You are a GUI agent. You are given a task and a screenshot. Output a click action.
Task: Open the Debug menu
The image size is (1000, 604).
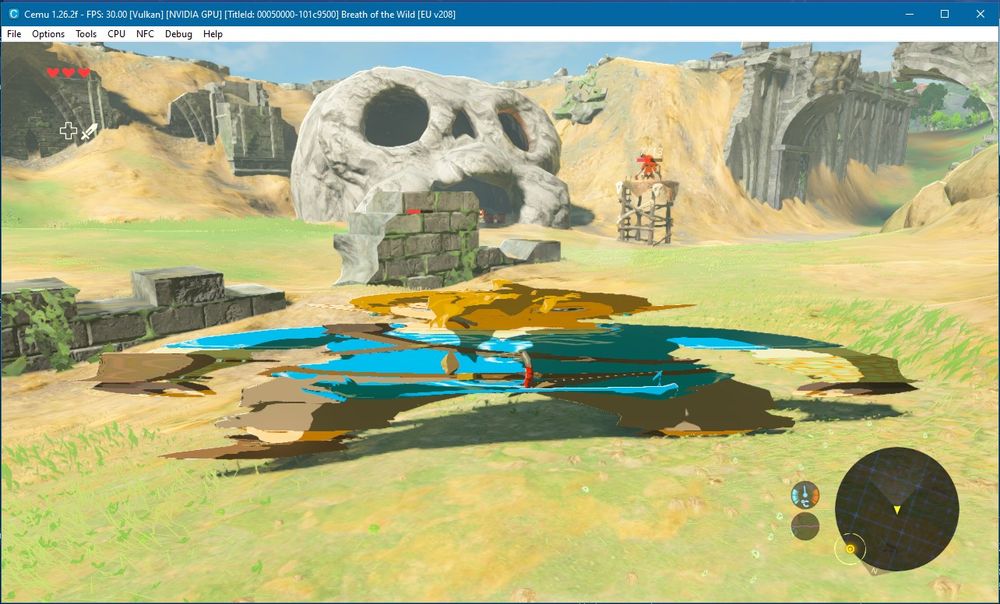coord(179,34)
